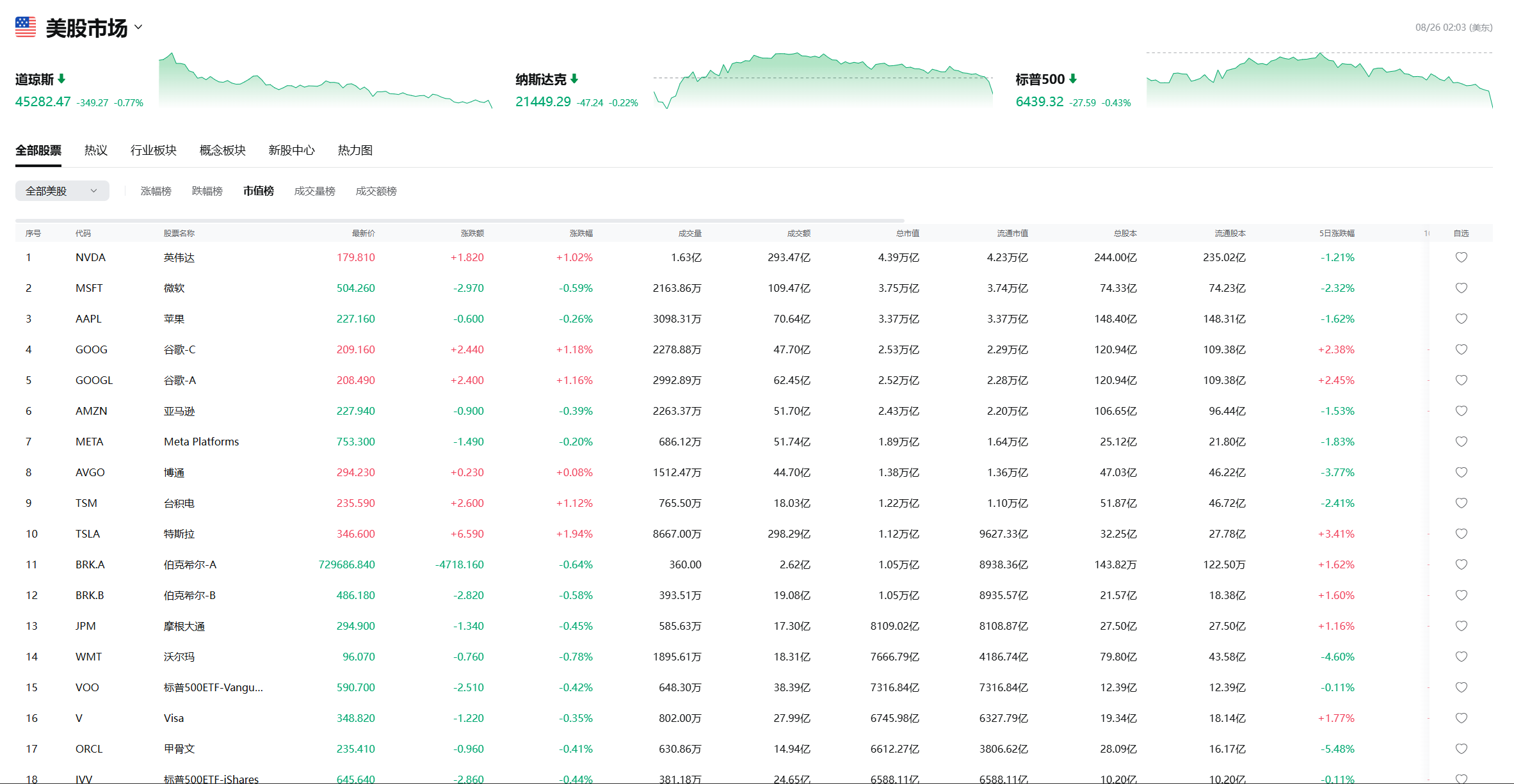Open 苹果 stock name
1514x784 pixels.
coord(174,319)
